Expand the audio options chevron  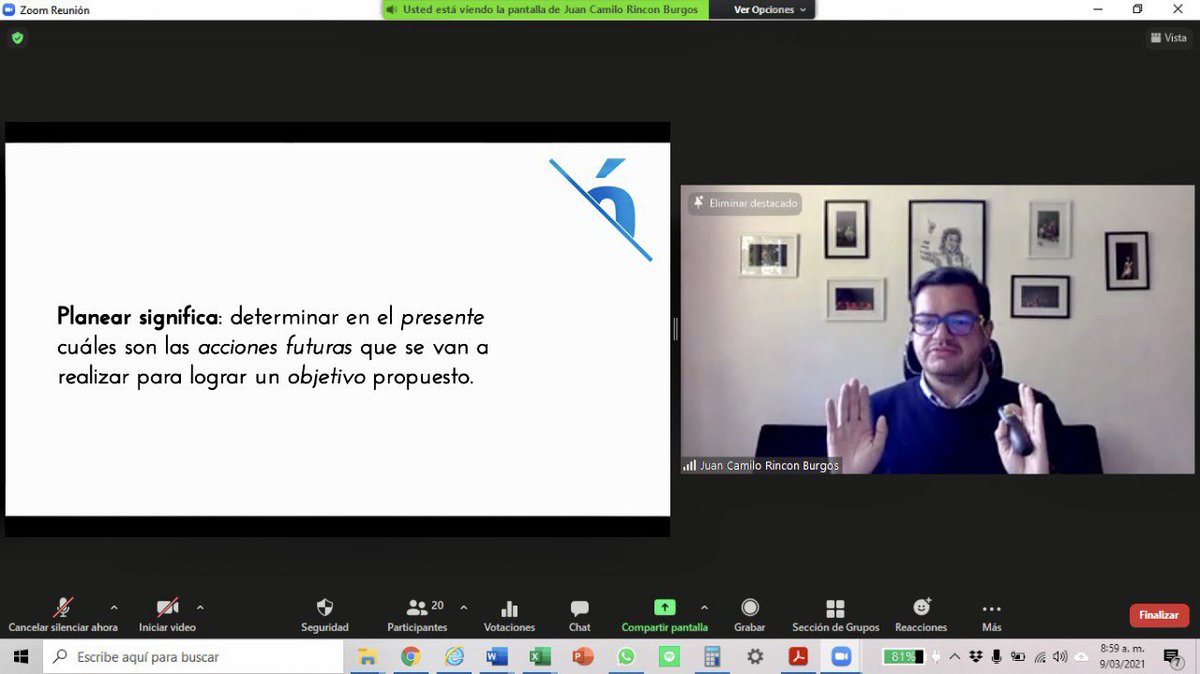pyautogui.click(x=114, y=607)
